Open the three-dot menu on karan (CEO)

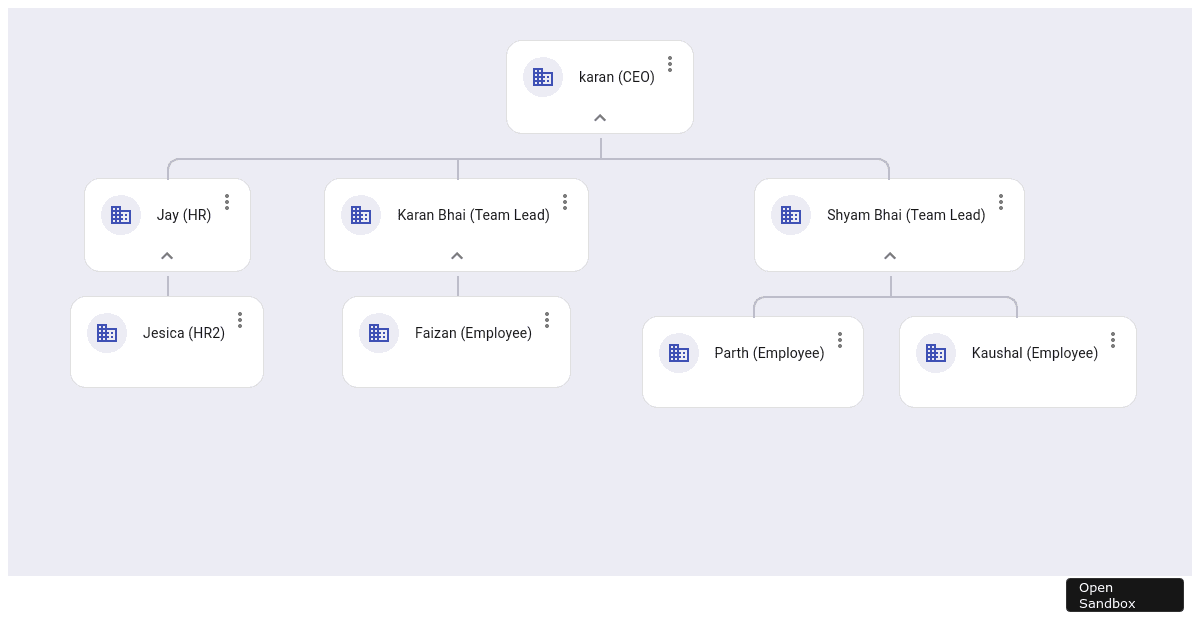click(670, 64)
